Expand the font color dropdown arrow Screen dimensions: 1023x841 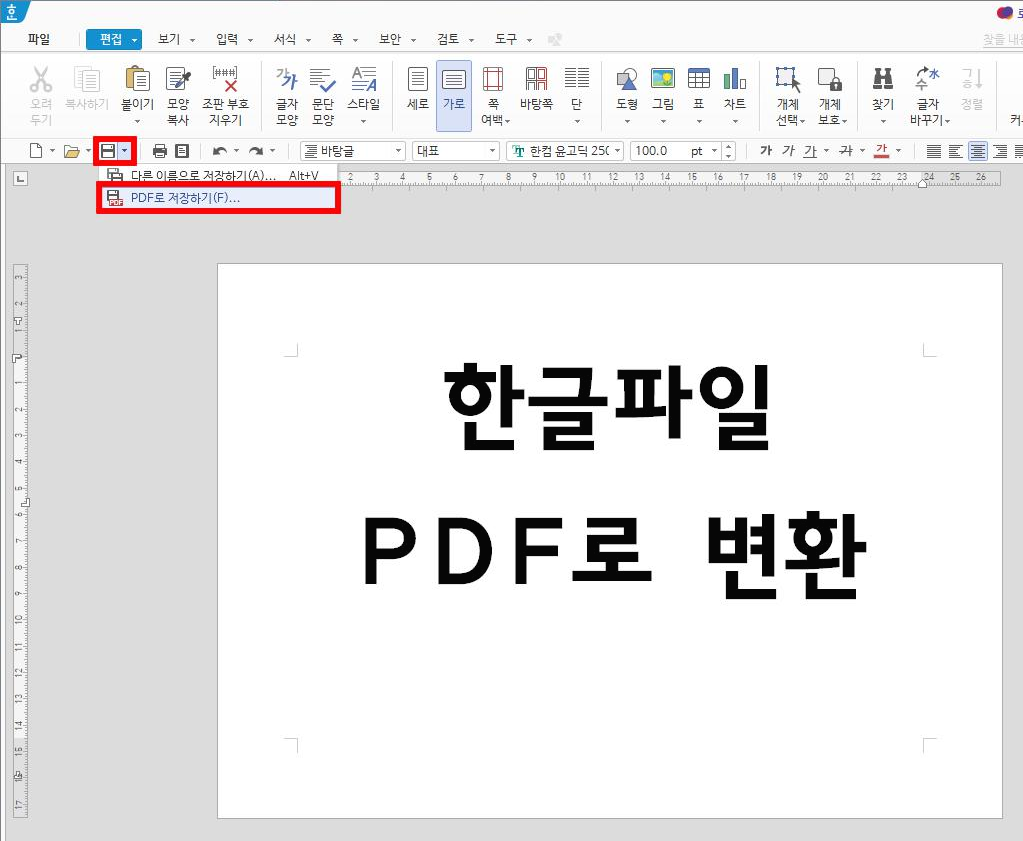point(898,151)
